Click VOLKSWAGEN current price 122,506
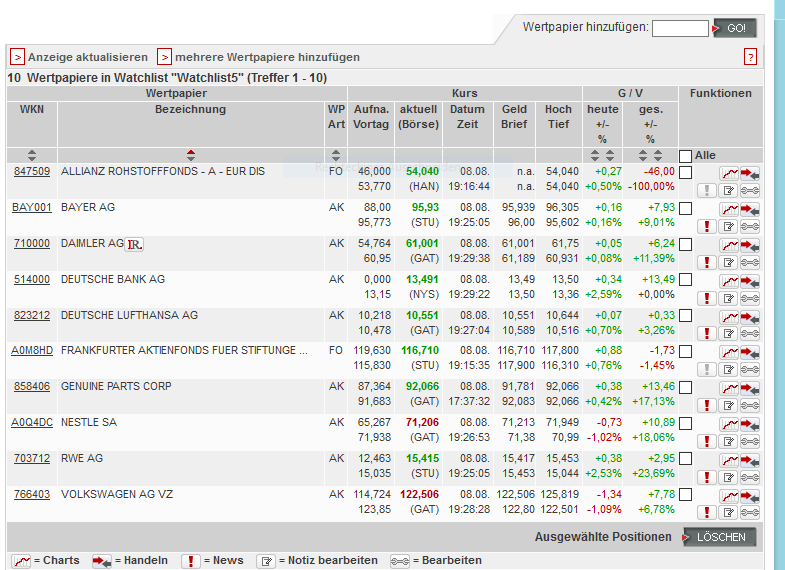 click(x=420, y=494)
